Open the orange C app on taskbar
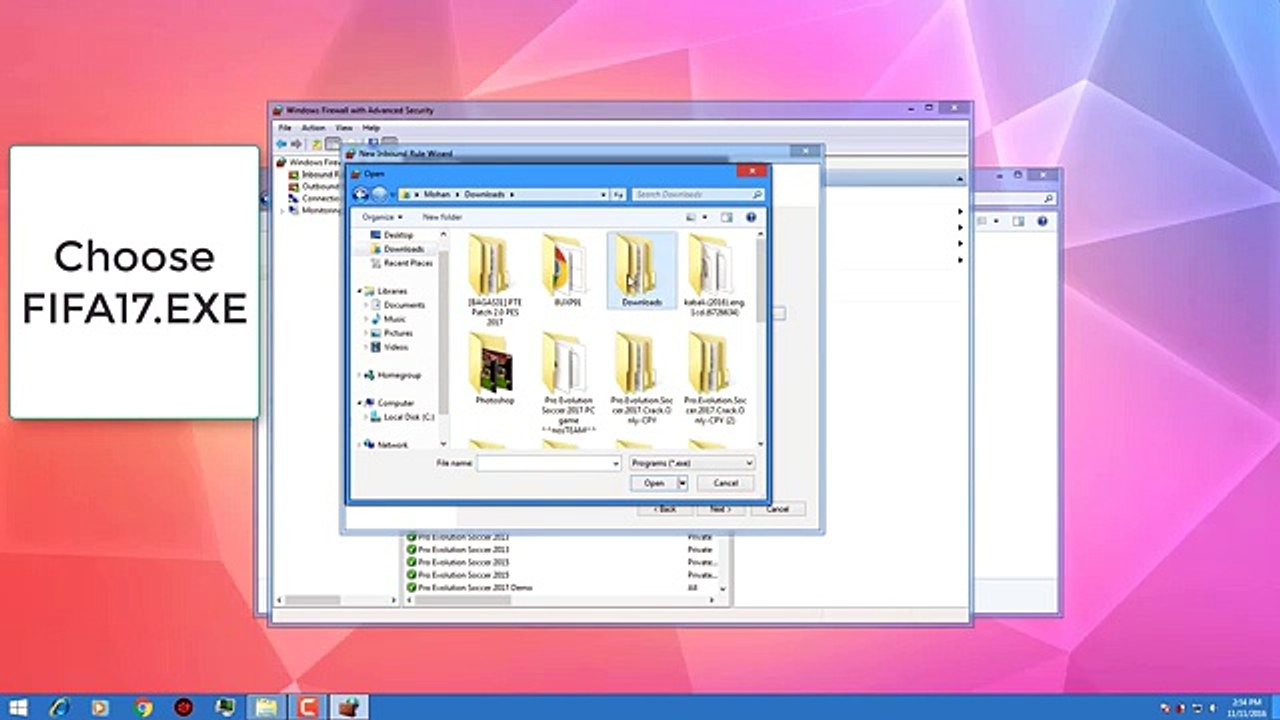Viewport: 1280px width, 720px height. coord(308,707)
